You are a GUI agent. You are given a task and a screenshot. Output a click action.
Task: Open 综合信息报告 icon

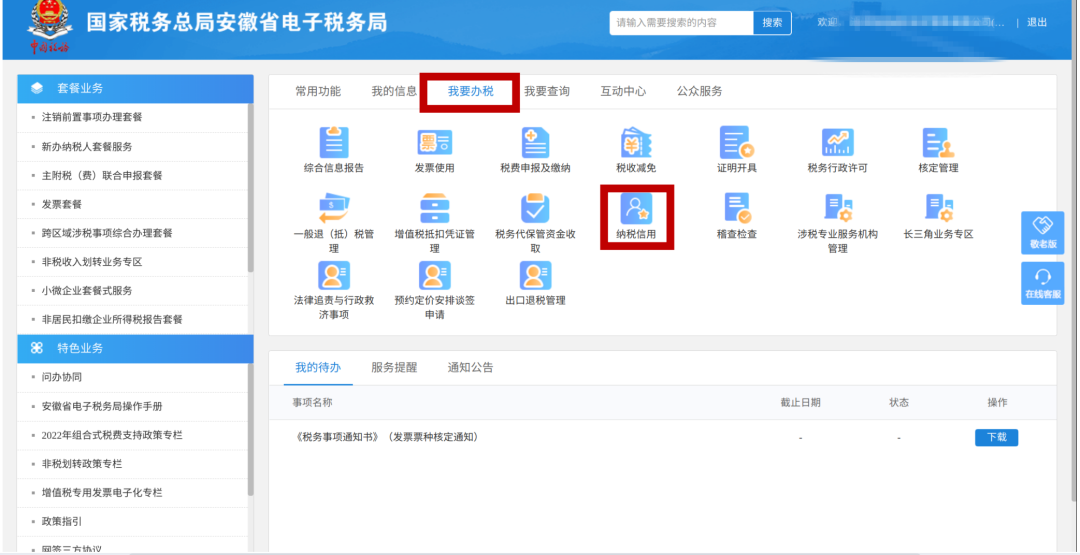334,143
